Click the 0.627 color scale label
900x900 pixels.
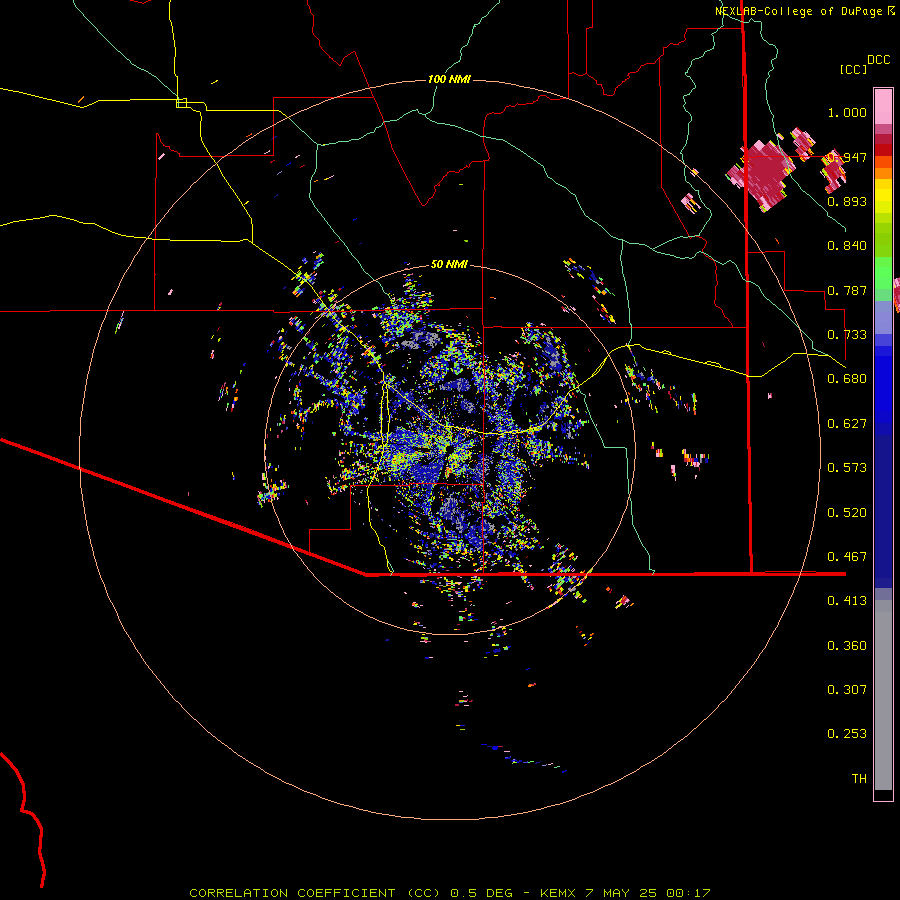[847, 424]
